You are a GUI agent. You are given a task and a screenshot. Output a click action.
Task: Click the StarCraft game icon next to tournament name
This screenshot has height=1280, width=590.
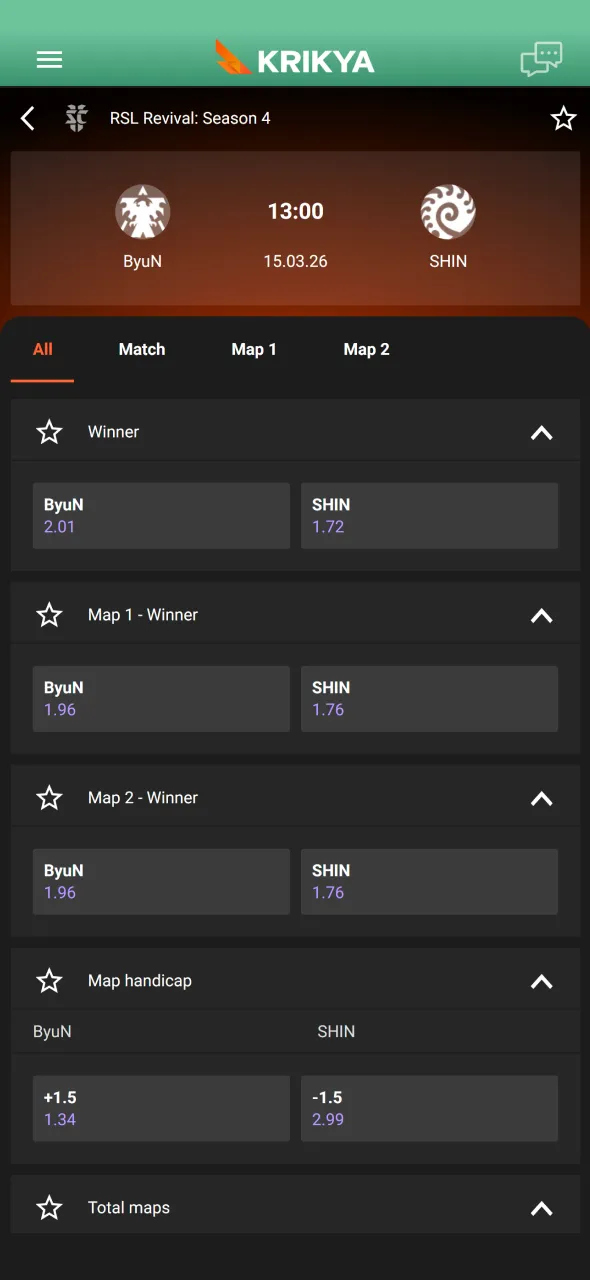click(75, 118)
